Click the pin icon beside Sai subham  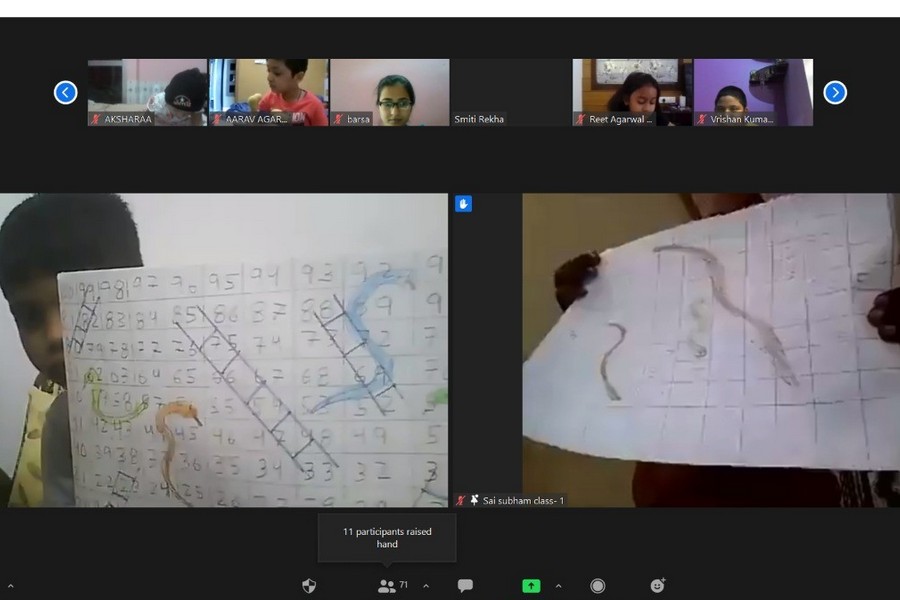(x=474, y=500)
